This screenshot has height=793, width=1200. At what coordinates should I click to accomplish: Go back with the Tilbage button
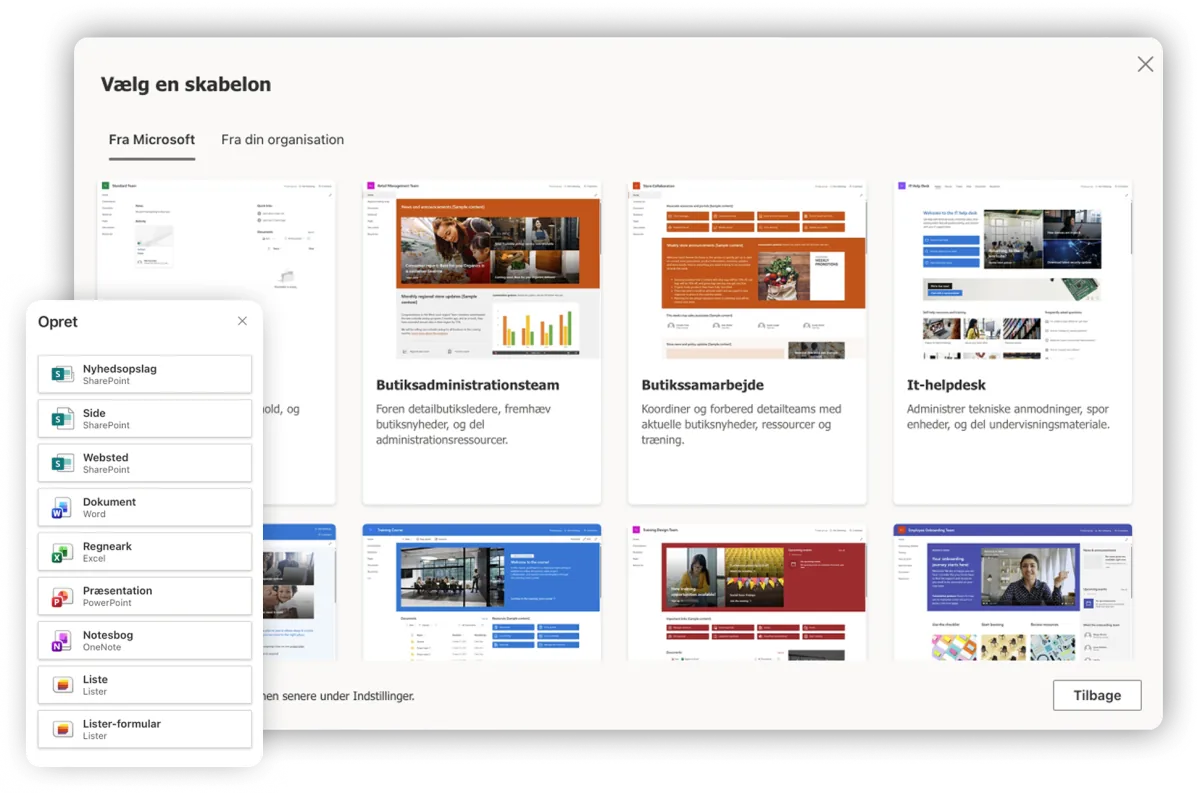(1097, 695)
